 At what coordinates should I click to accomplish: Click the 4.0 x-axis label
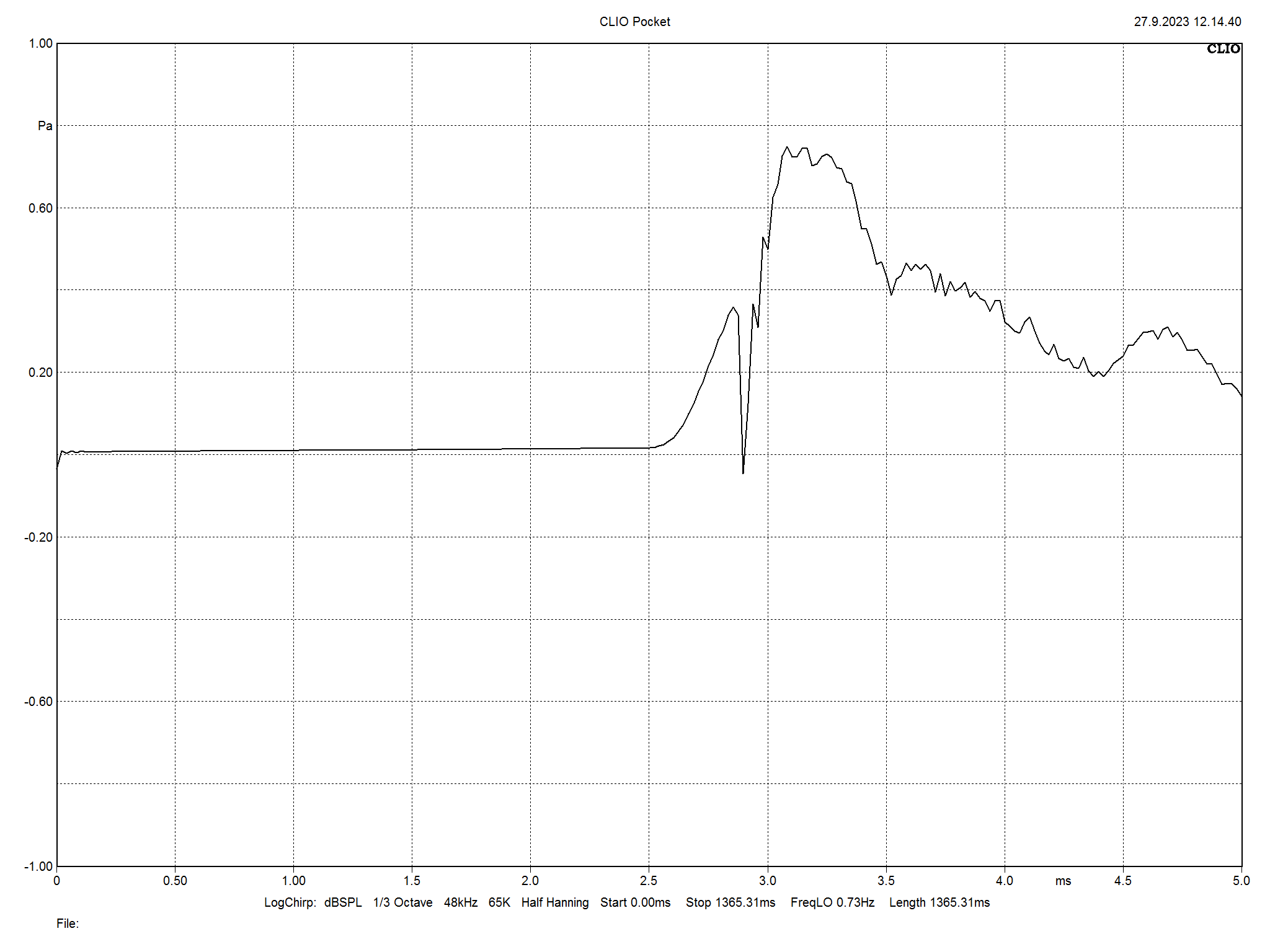point(1005,881)
